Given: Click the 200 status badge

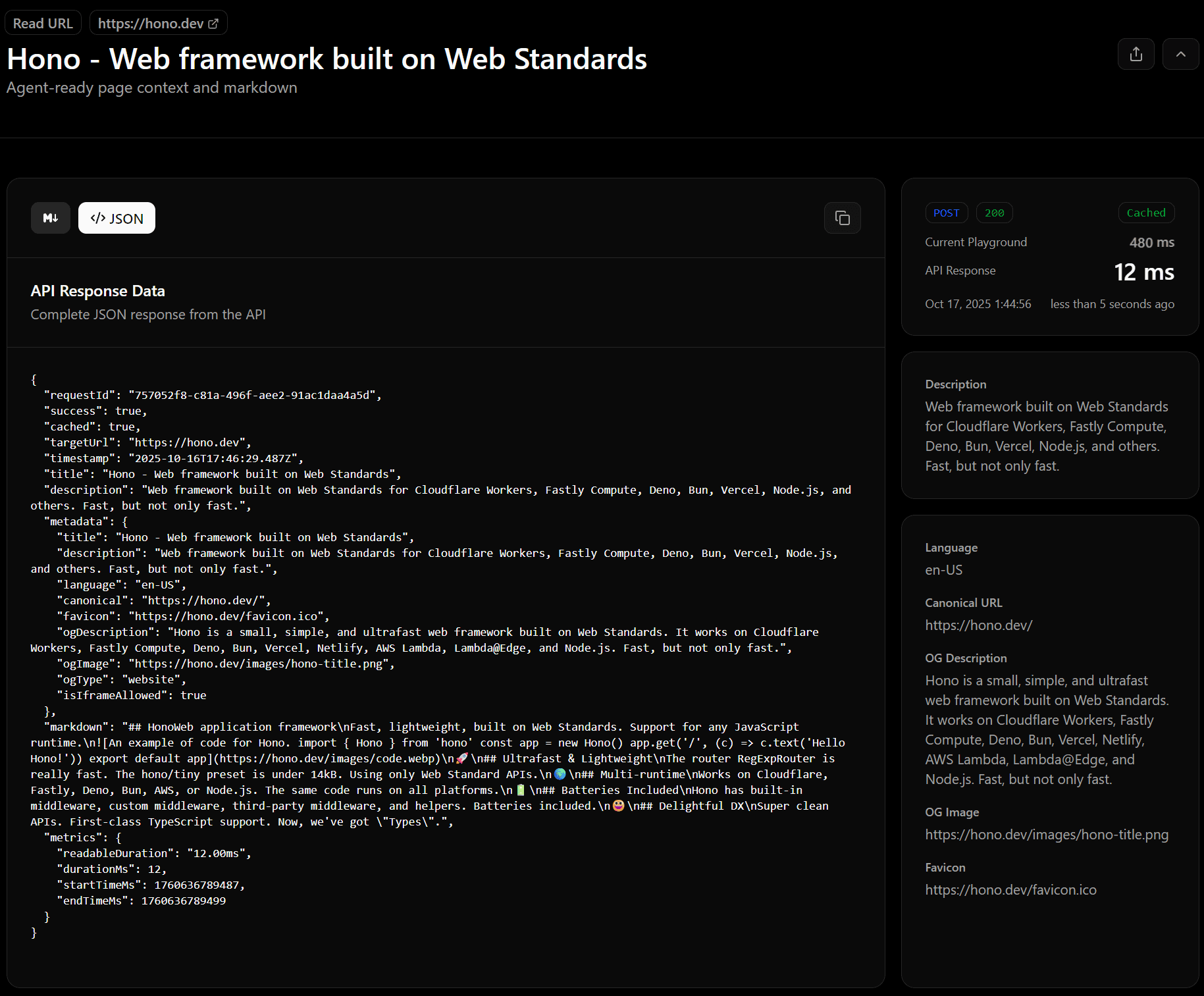Looking at the screenshot, I should click(995, 213).
